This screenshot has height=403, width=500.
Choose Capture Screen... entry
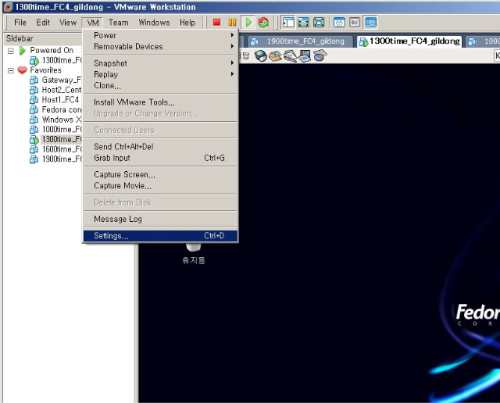click(160, 174)
